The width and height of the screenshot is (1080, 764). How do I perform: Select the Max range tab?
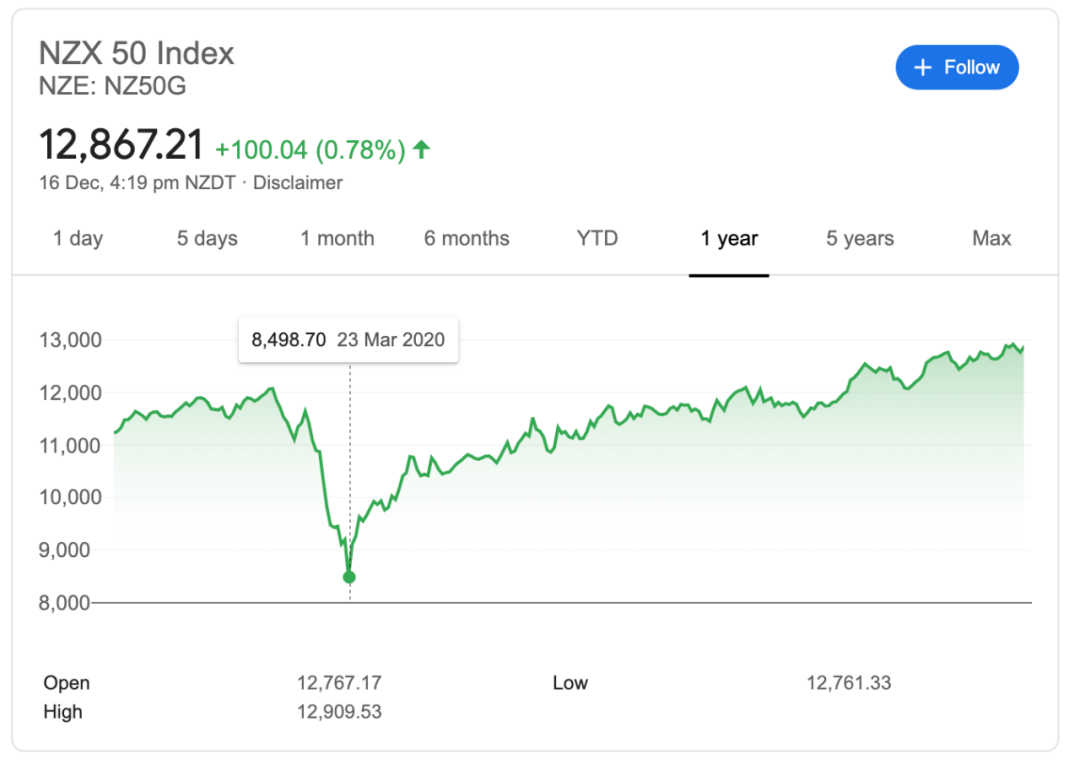(991, 238)
